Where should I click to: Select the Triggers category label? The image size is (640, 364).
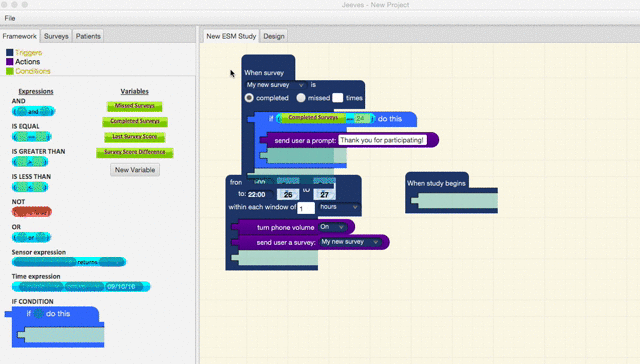pyautogui.click(x=29, y=52)
